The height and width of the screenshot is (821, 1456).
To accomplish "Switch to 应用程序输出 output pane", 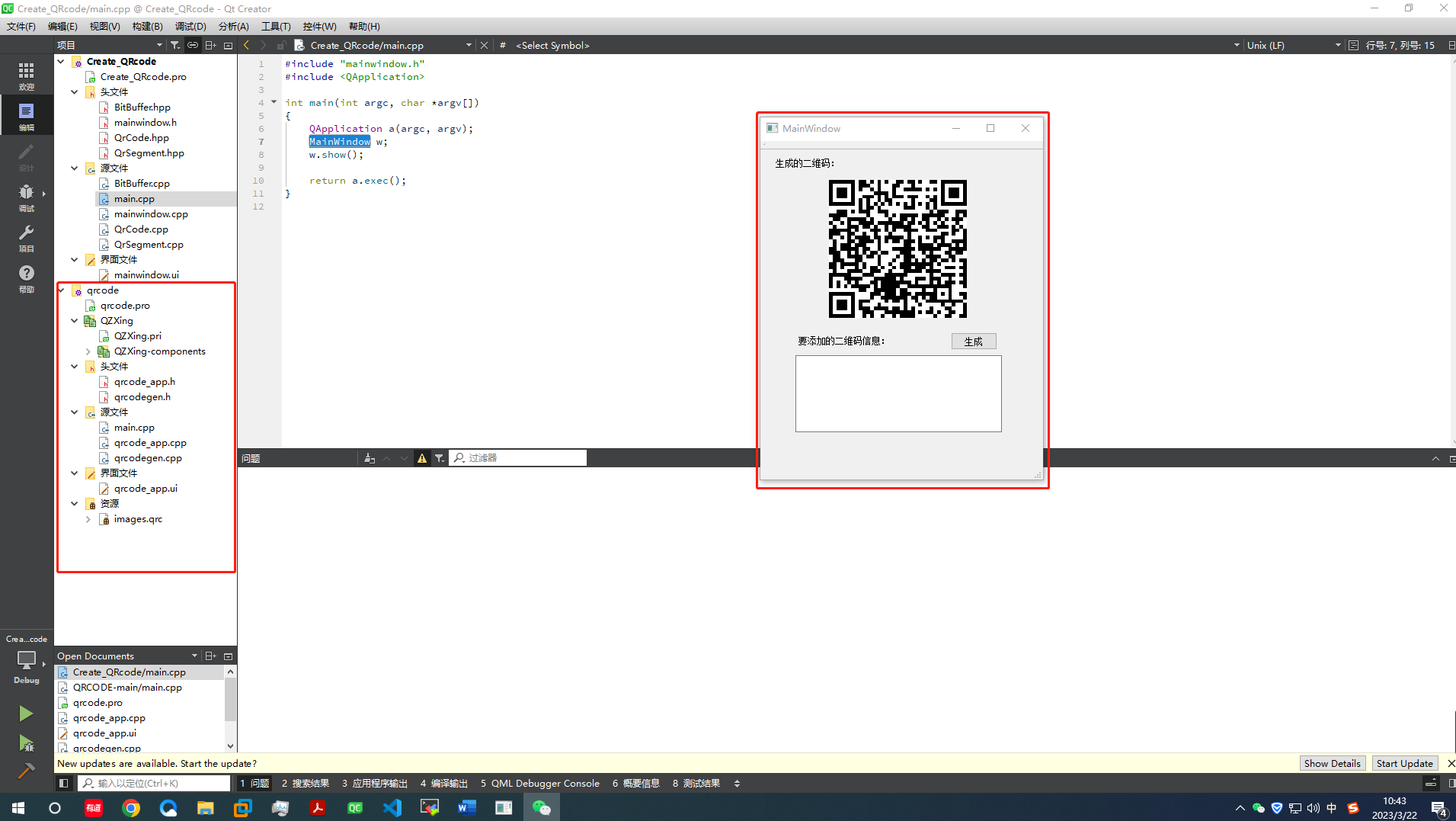I will click(374, 783).
